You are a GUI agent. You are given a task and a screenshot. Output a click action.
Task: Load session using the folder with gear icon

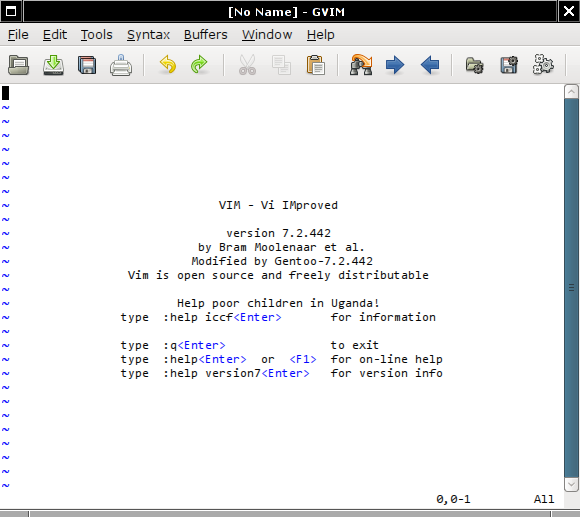475,65
